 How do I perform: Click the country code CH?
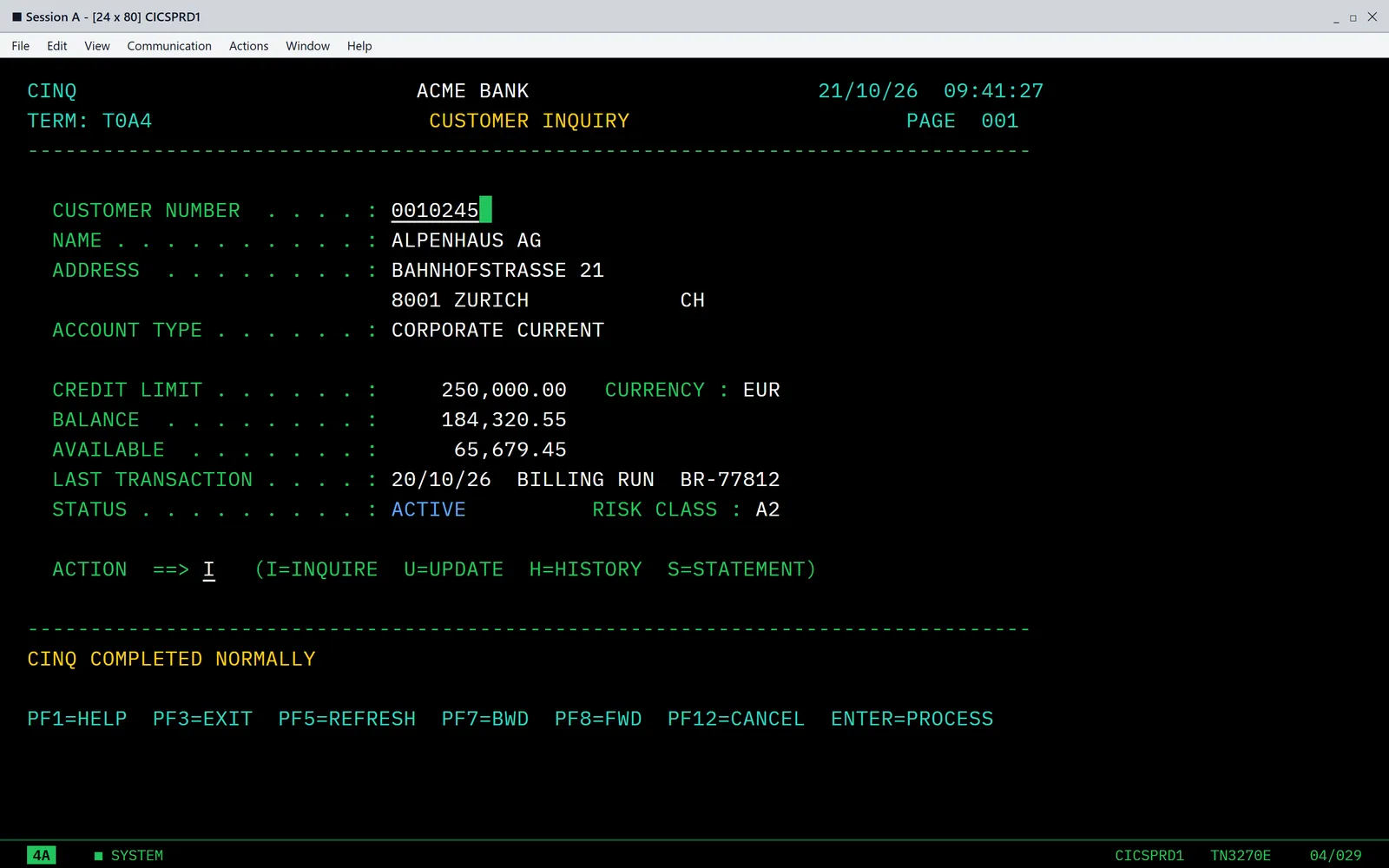[x=693, y=300]
